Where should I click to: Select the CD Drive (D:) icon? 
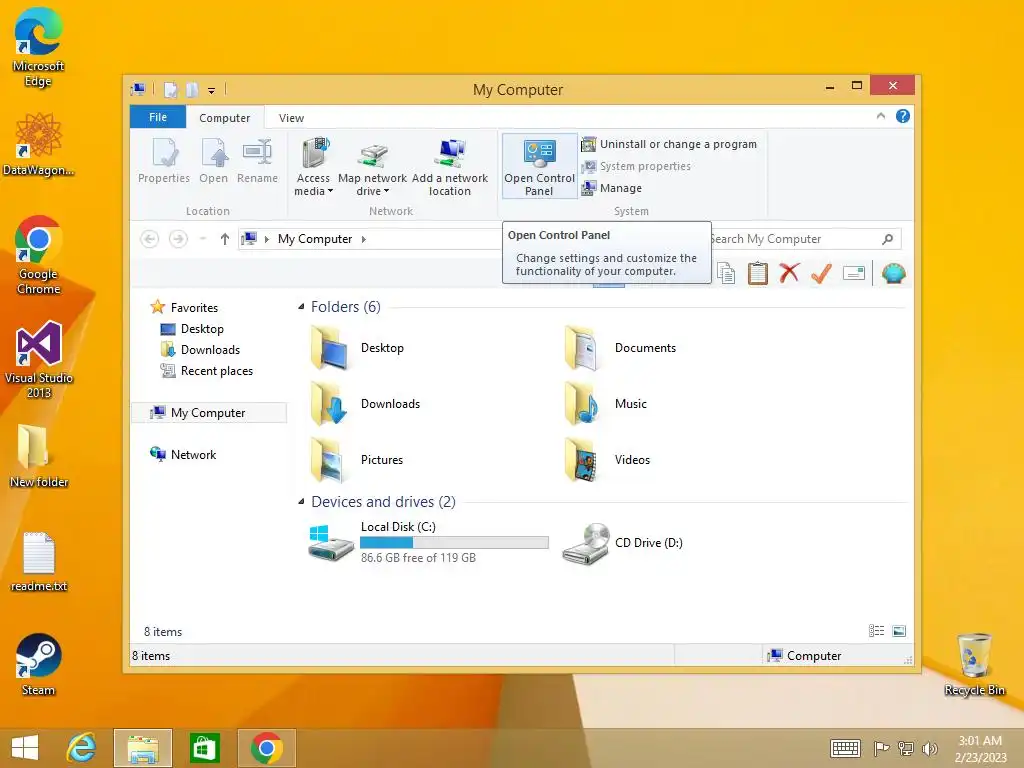pyautogui.click(x=586, y=543)
